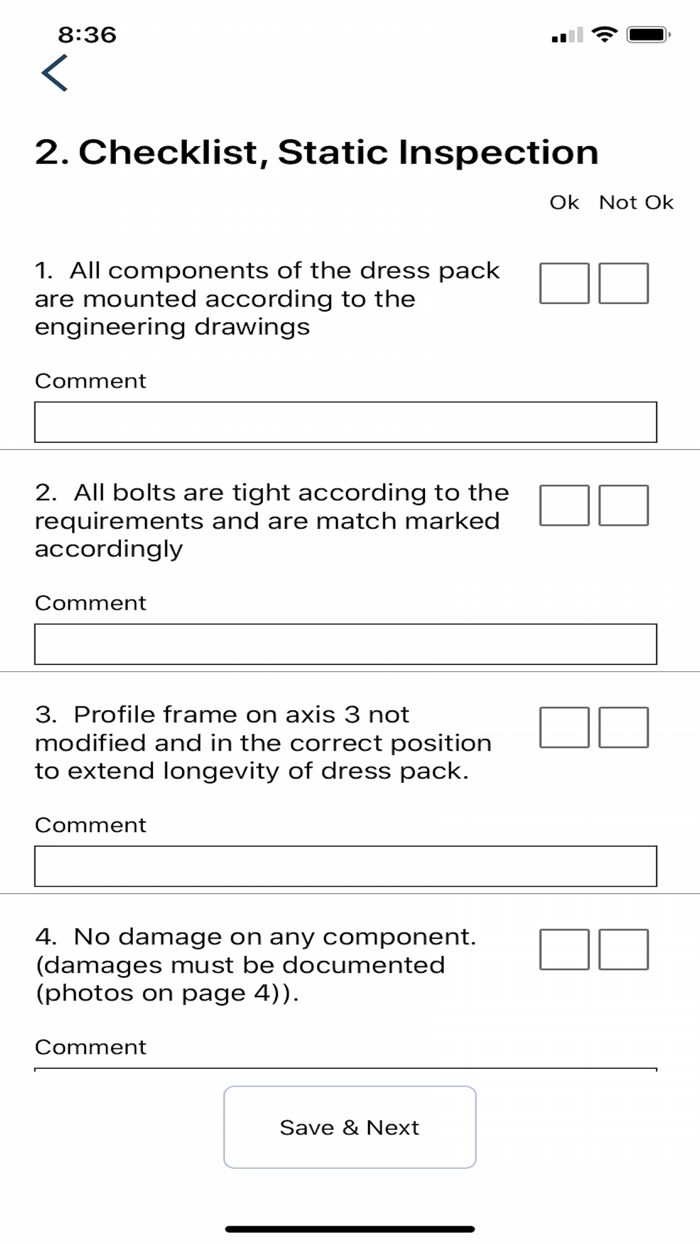Tap the Not Ok column header
This screenshot has height=1244, width=700.
[636, 203]
